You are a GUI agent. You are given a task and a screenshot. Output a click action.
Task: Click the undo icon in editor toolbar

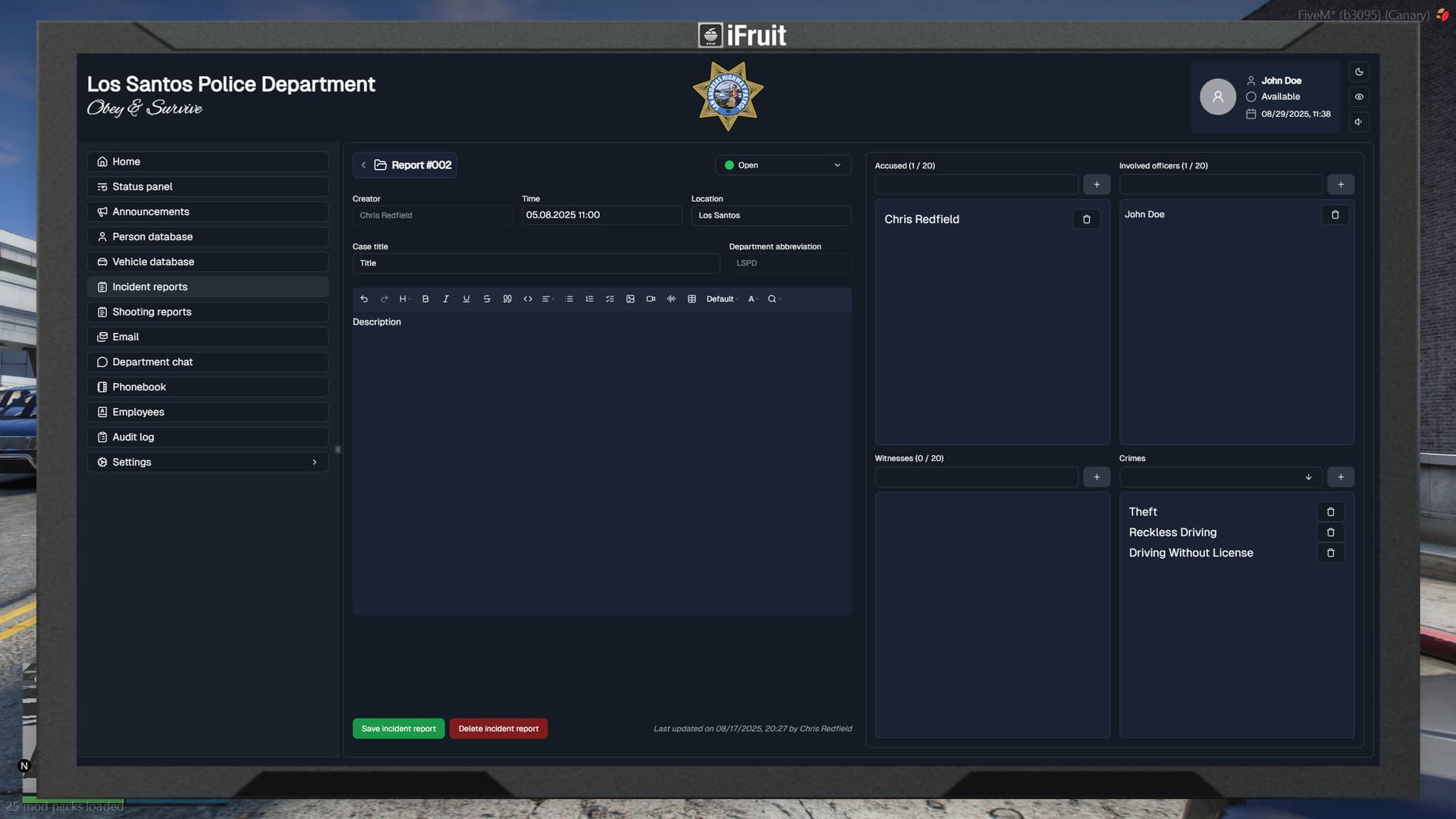click(364, 299)
